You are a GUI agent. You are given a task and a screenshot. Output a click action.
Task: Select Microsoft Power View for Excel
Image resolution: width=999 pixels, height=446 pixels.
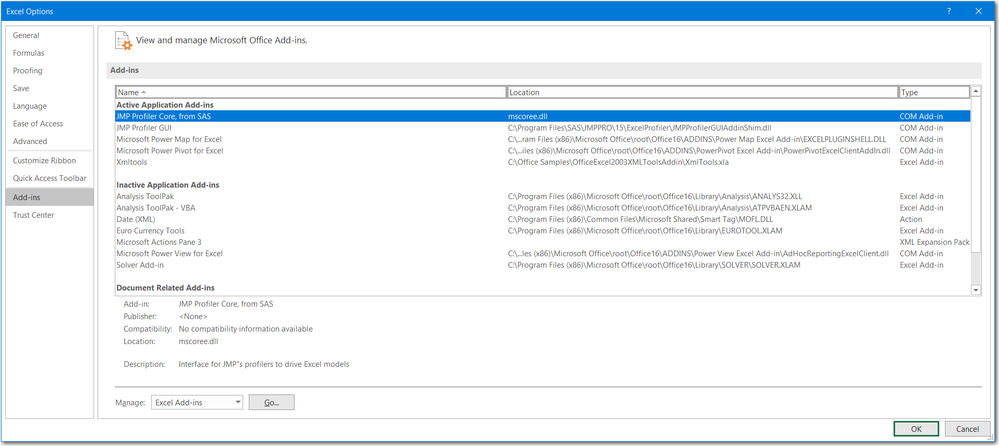tap(543, 254)
